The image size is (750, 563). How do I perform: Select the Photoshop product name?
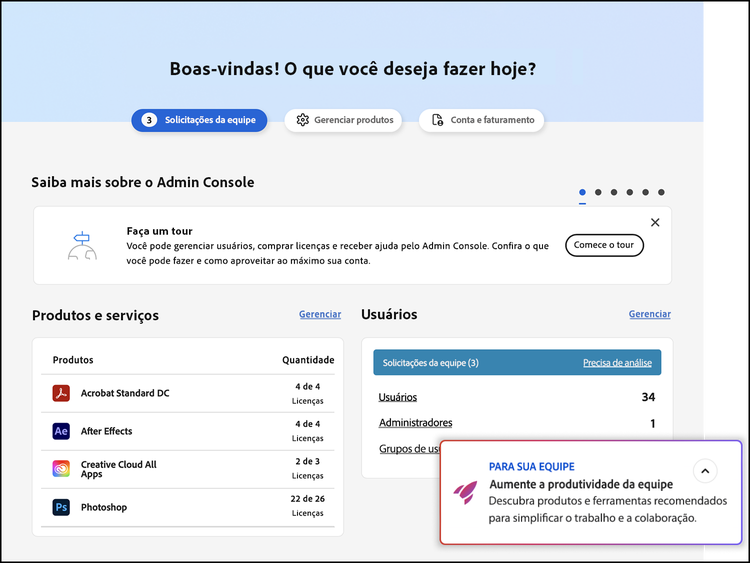coord(104,507)
